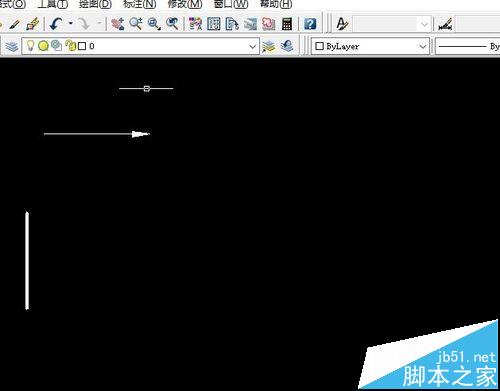Click the Match Properties brush icon

coord(14,24)
